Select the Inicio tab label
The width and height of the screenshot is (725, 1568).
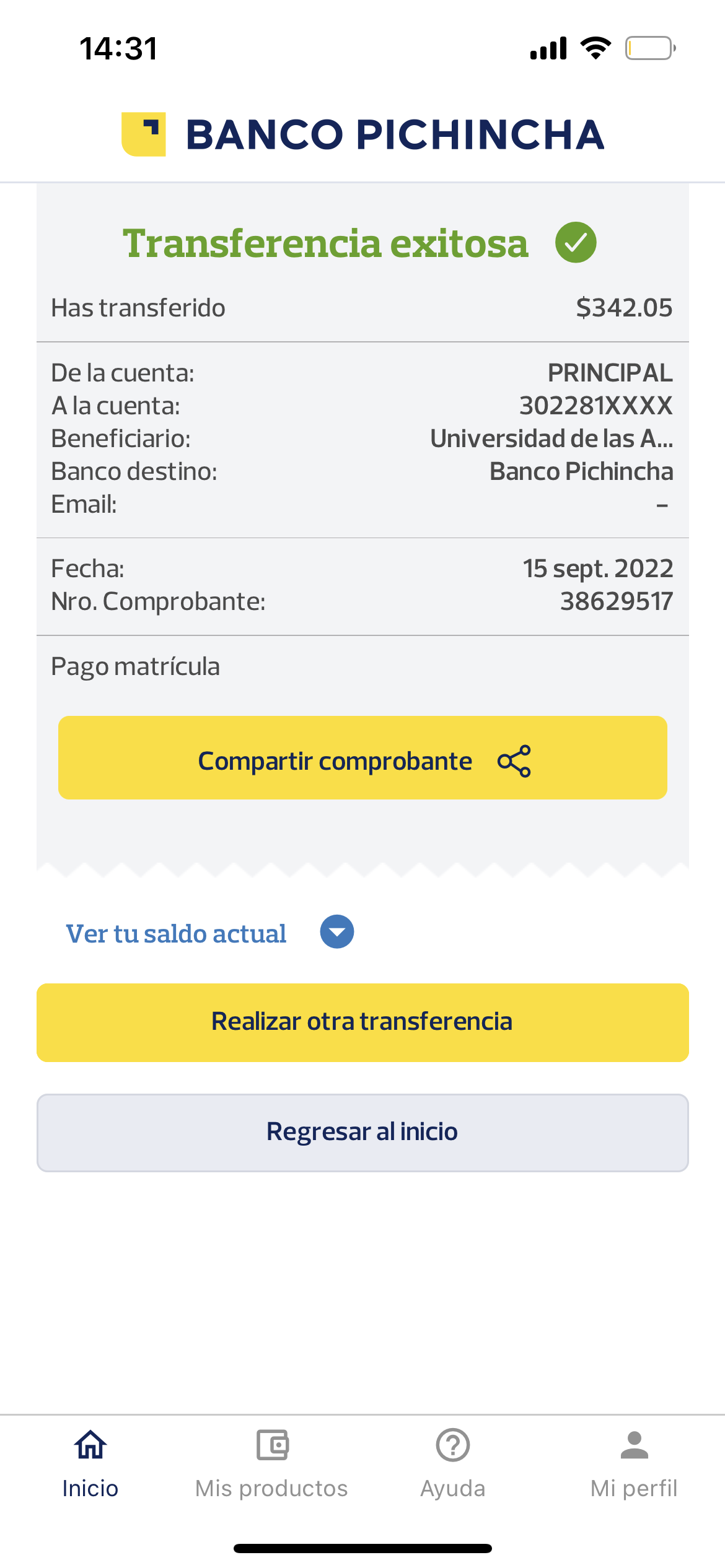(90, 1488)
